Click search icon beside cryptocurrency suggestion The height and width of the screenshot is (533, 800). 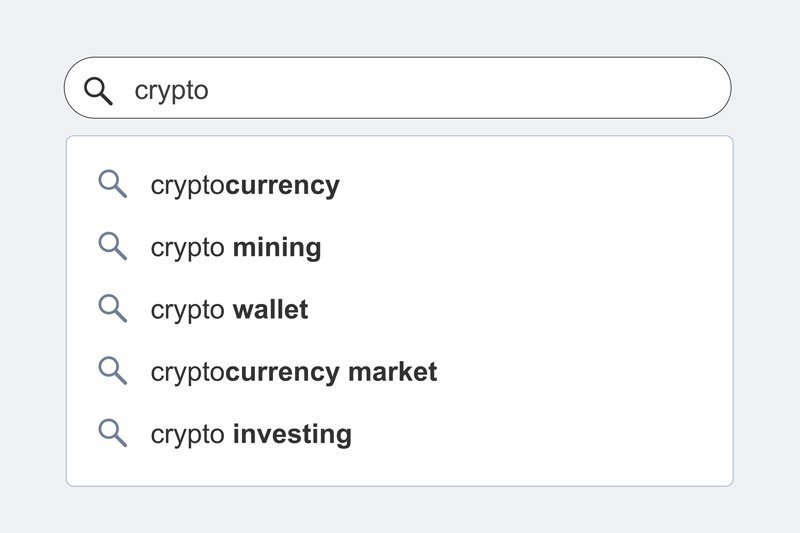click(112, 184)
